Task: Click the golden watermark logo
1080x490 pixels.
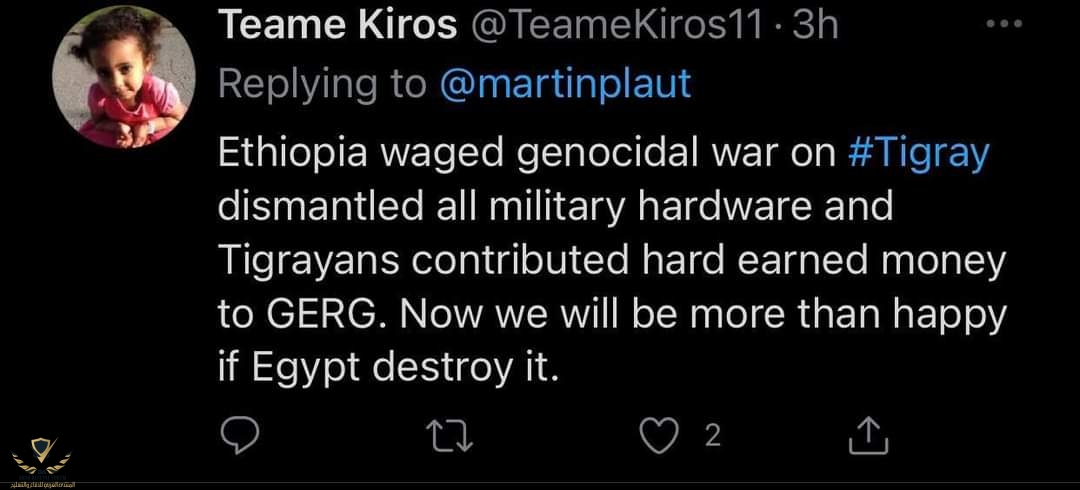Action: pyautogui.click(x=41, y=454)
